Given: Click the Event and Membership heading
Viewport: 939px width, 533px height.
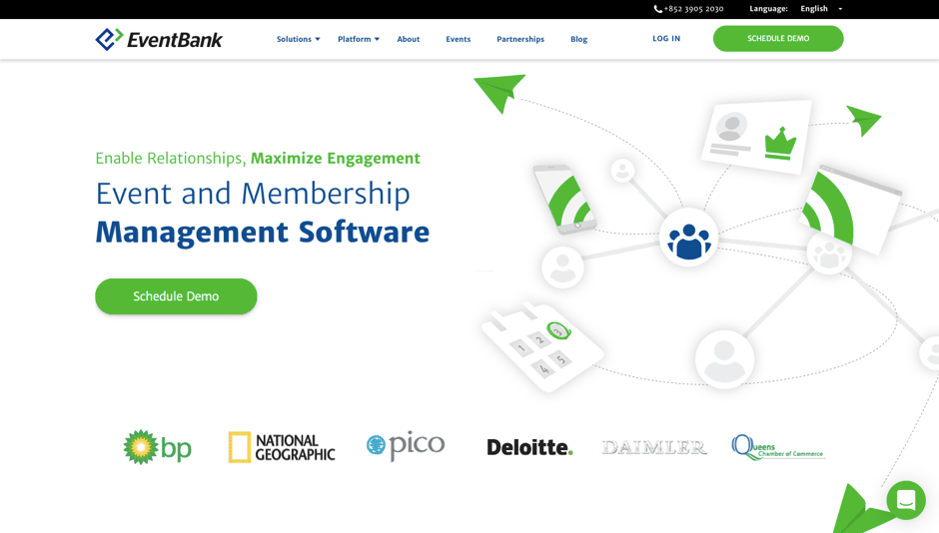Looking at the screenshot, I should (253, 193).
